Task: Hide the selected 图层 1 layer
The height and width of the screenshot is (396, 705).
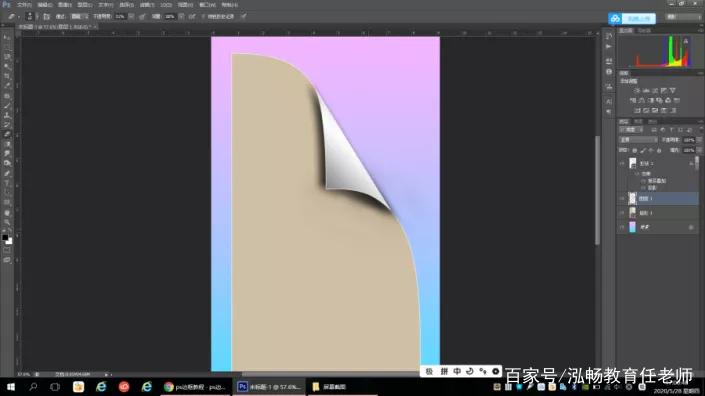Action: pyautogui.click(x=622, y=198)
